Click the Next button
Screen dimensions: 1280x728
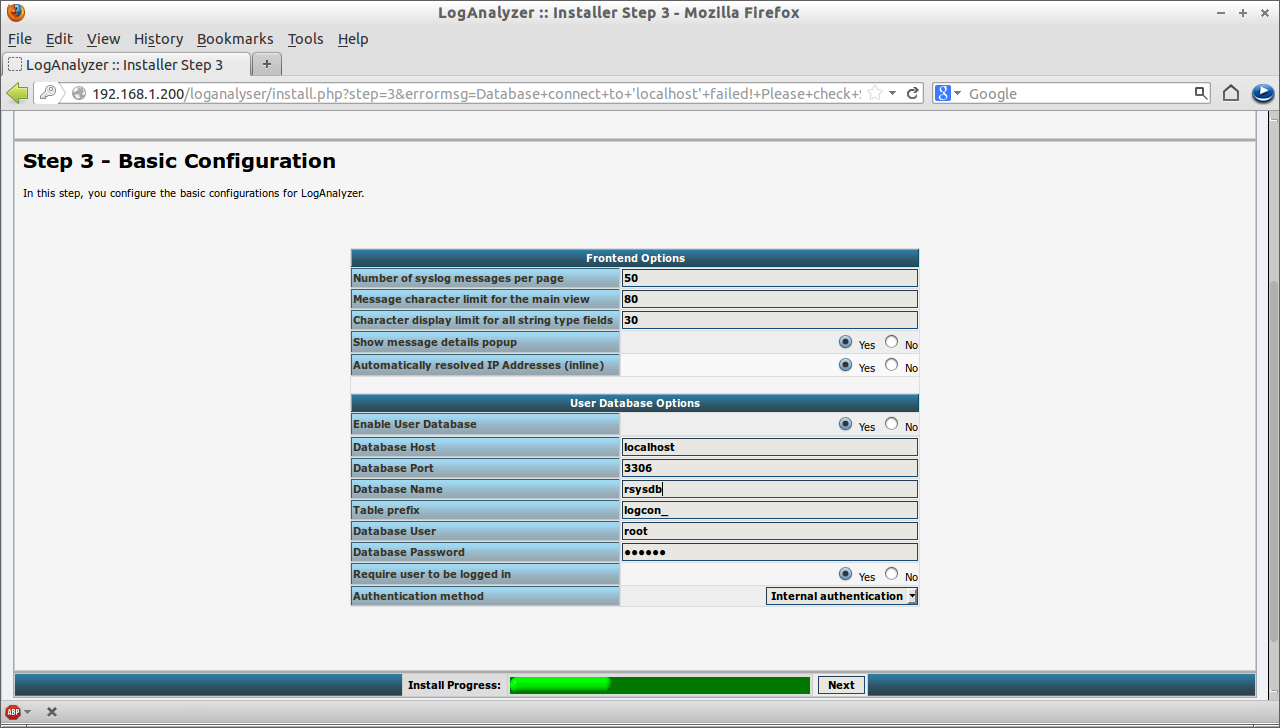[841, 685]
